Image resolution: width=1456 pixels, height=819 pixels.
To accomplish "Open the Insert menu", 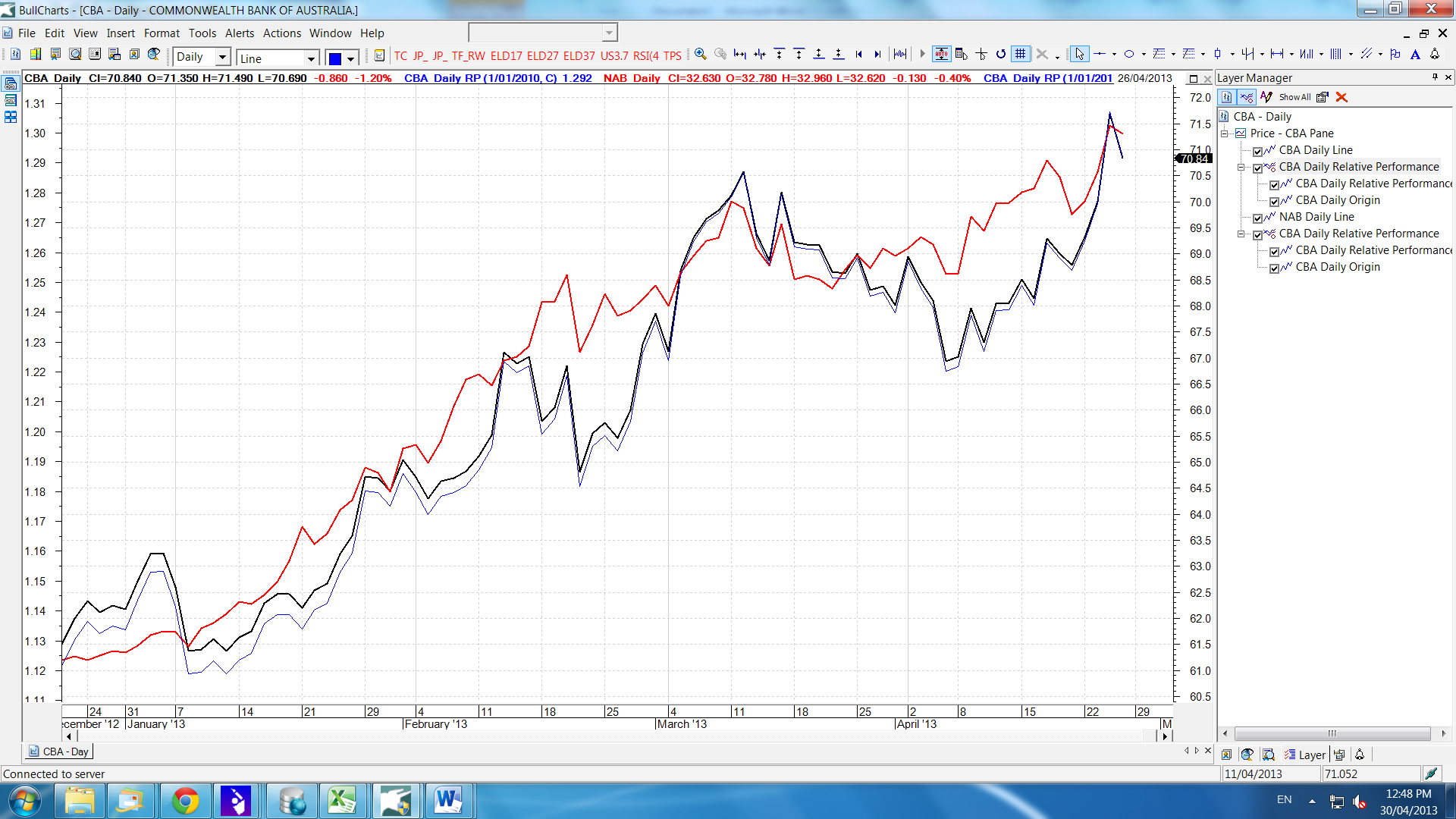I will (x=120, y=33).
